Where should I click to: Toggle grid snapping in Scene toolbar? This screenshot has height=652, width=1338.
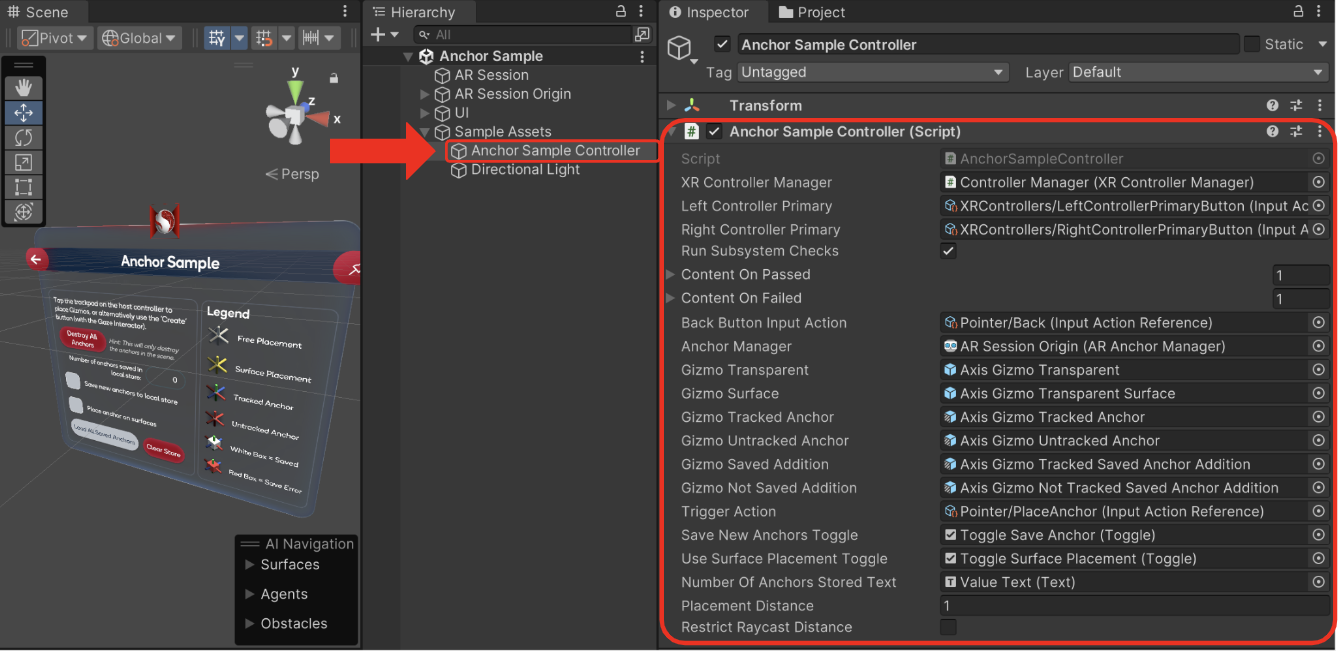tap(264, 38)
